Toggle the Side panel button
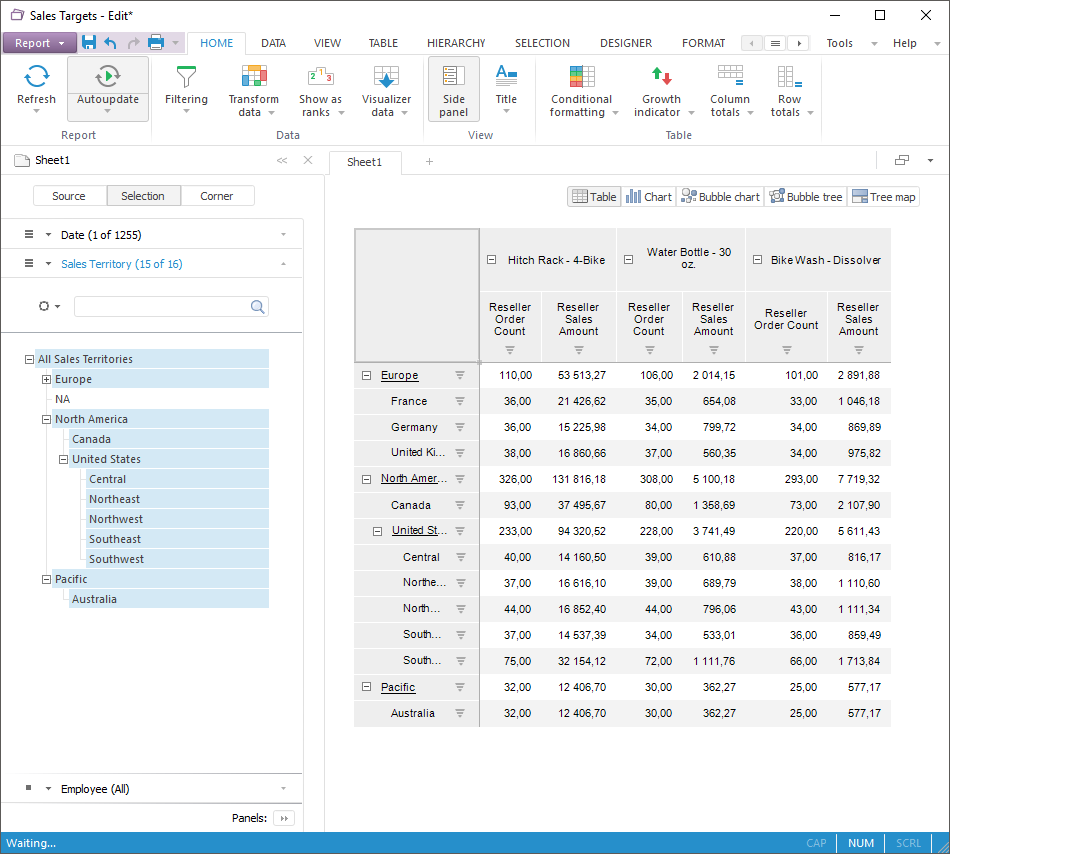Screen dimensions: 1076x855 453,89
